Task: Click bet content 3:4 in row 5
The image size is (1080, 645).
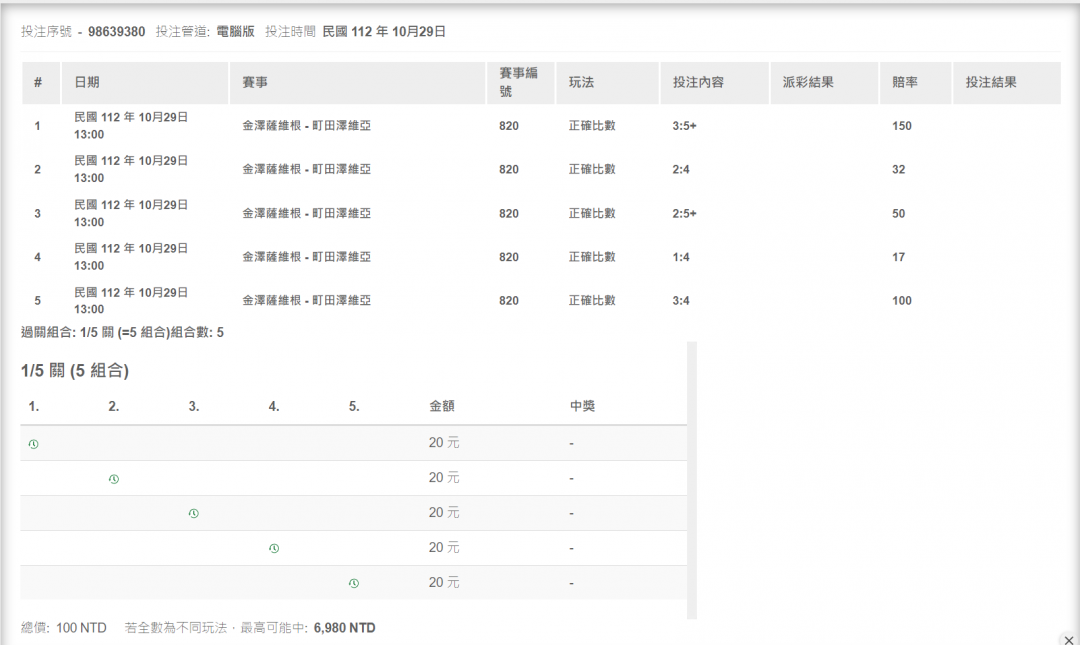Action: [681, 300]
